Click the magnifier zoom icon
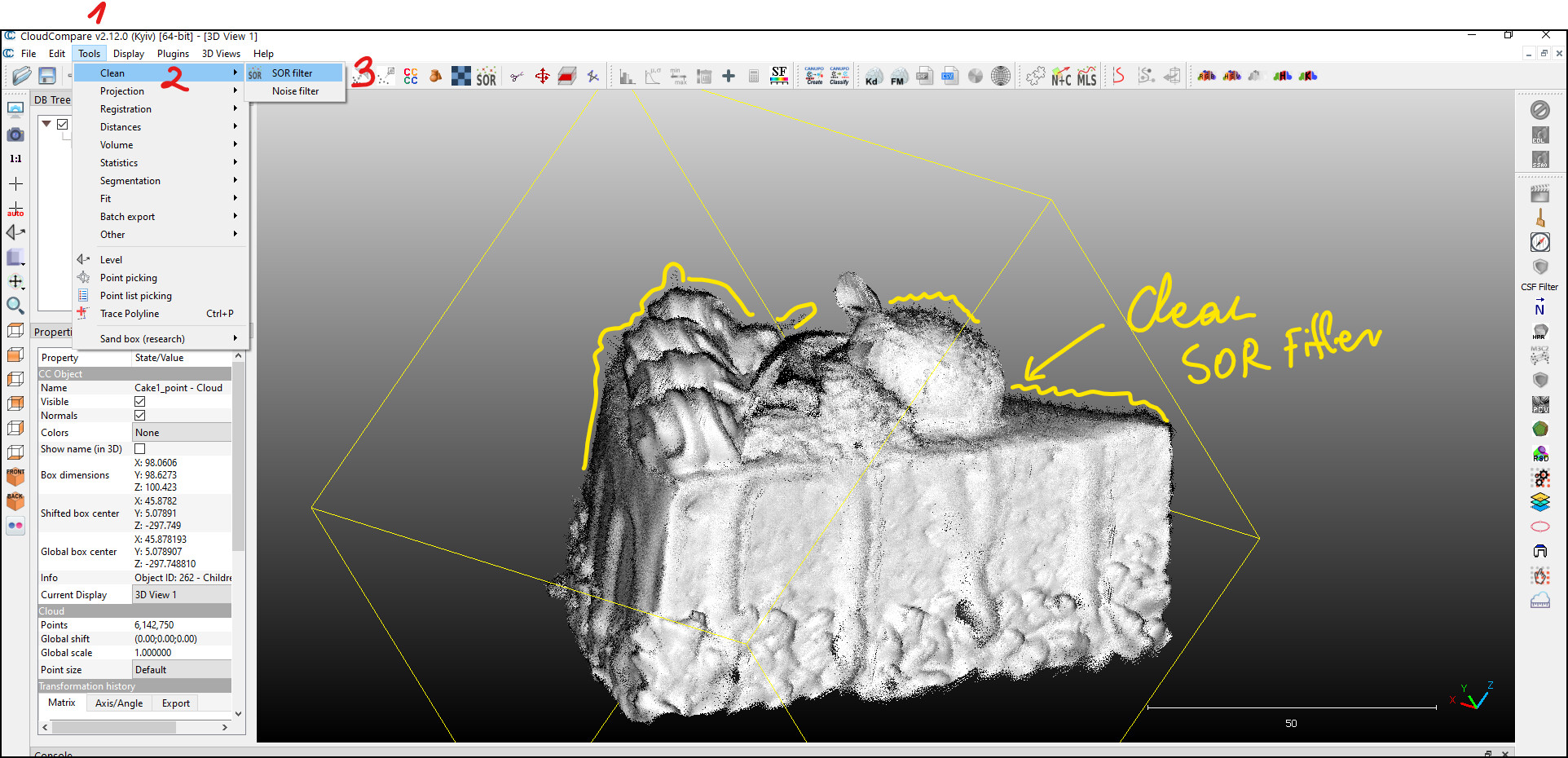 tap(15, 306)
